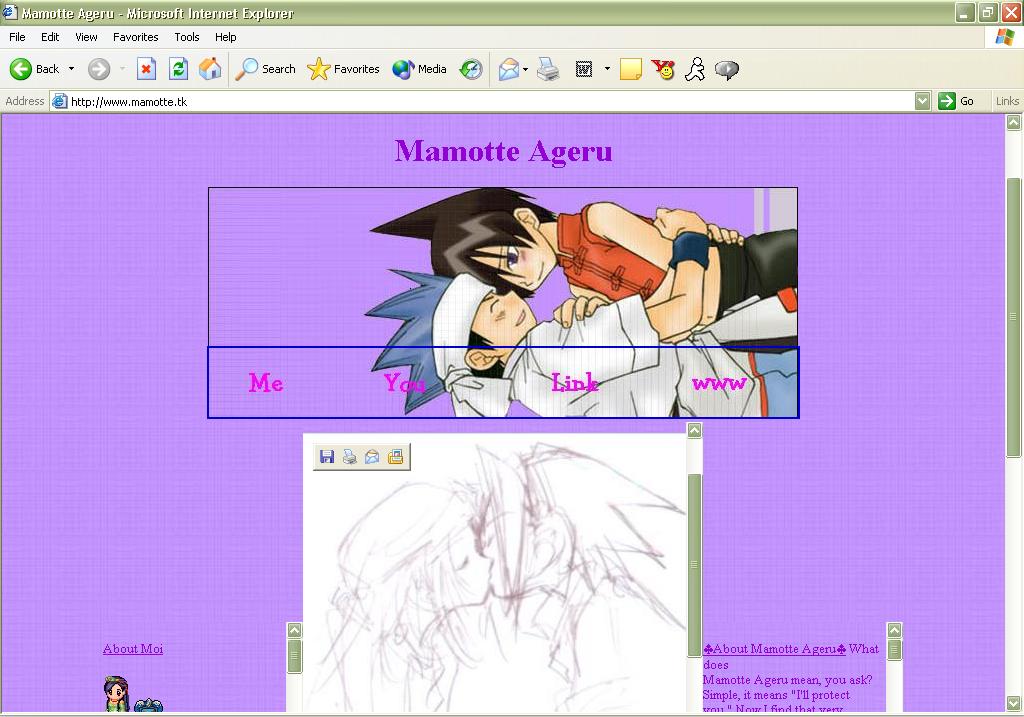This screenshot has width=1024, height=717.
Task: Click the yellow sticky note toolbar icon
Action: point(631,69)
